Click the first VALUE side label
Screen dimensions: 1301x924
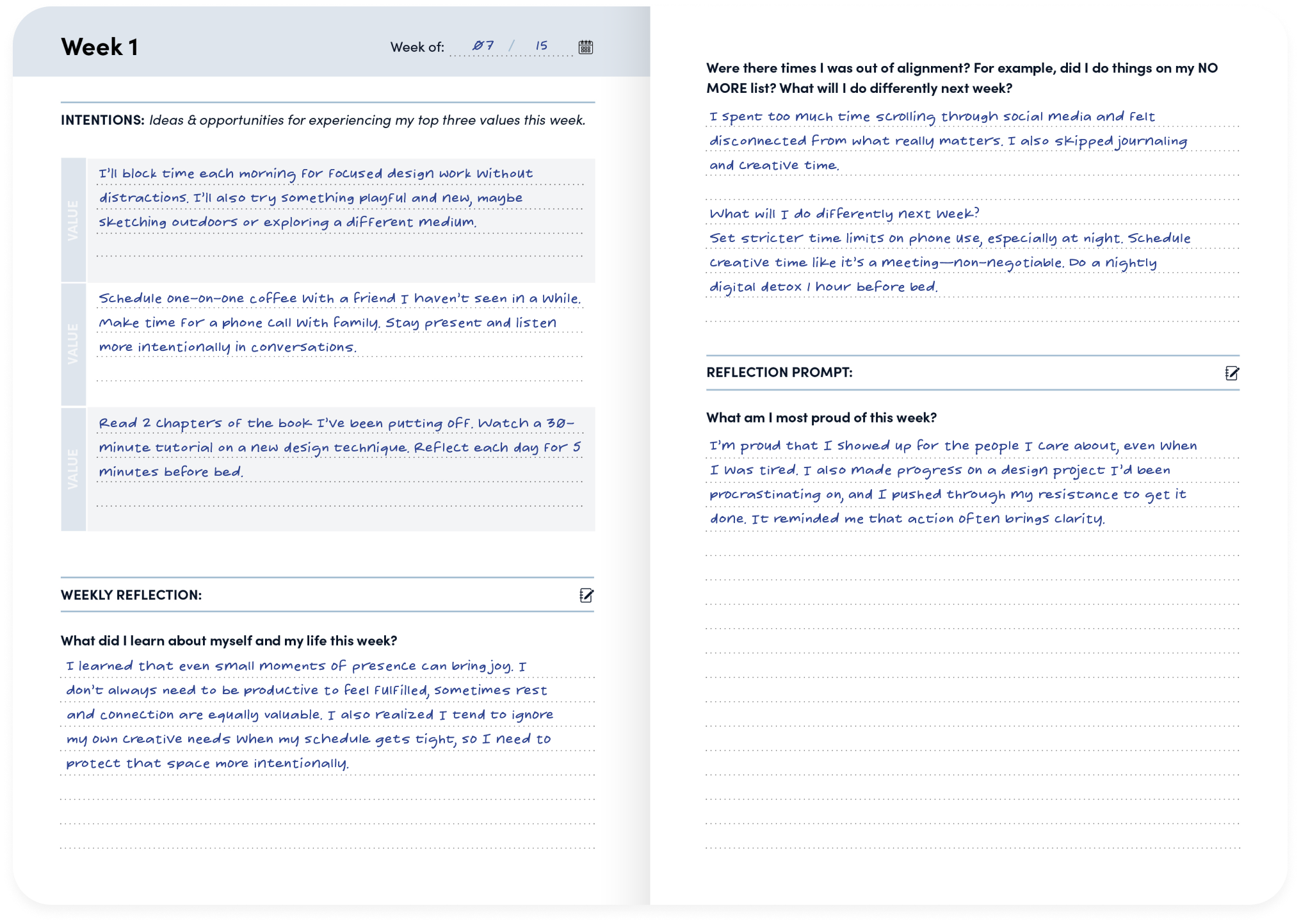click(x=74, y=220)
